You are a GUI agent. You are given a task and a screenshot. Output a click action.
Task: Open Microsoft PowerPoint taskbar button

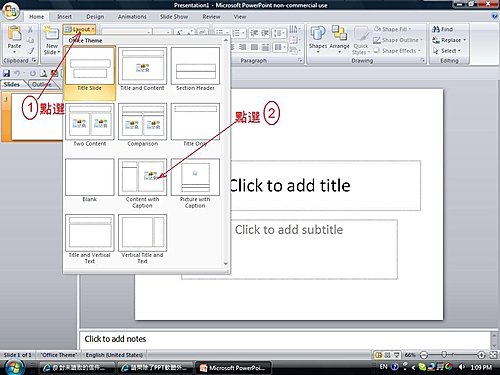coord(233,368)
